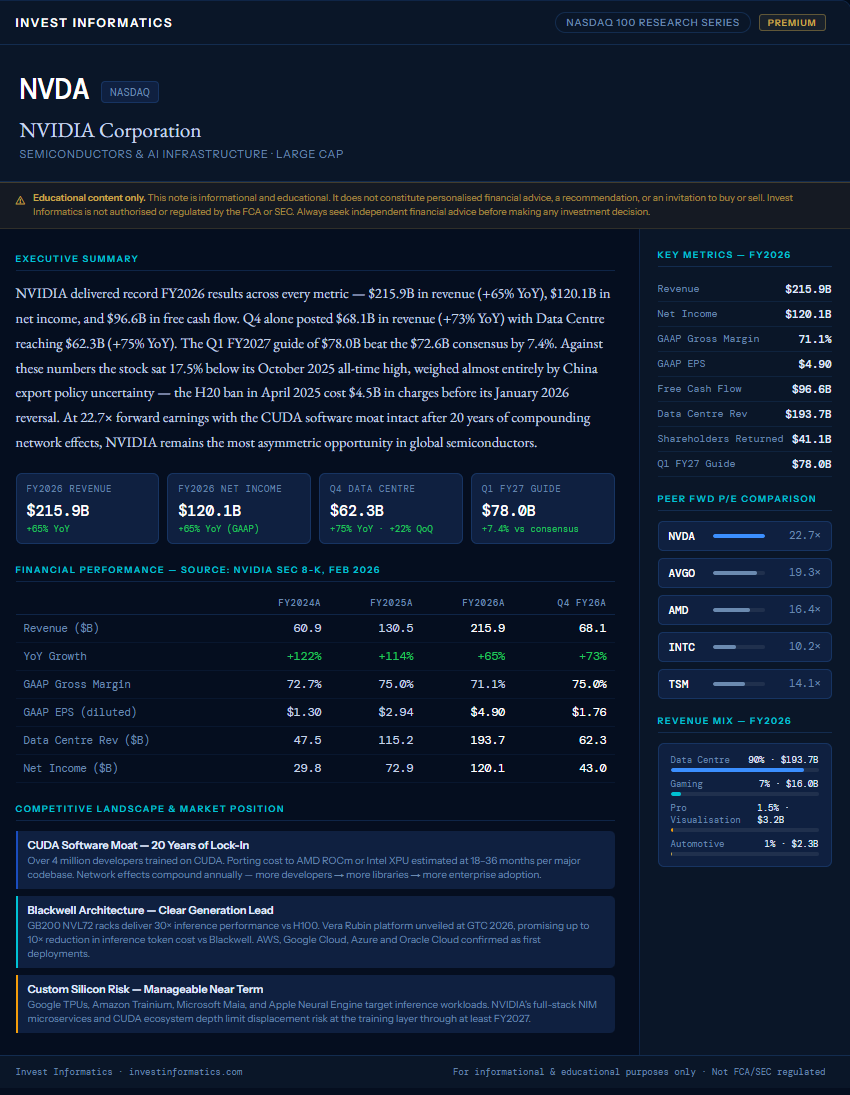Open the CUDA Software Moat card
The width and height of the screenshot is (850, 1095).
(x=315, y=860)
